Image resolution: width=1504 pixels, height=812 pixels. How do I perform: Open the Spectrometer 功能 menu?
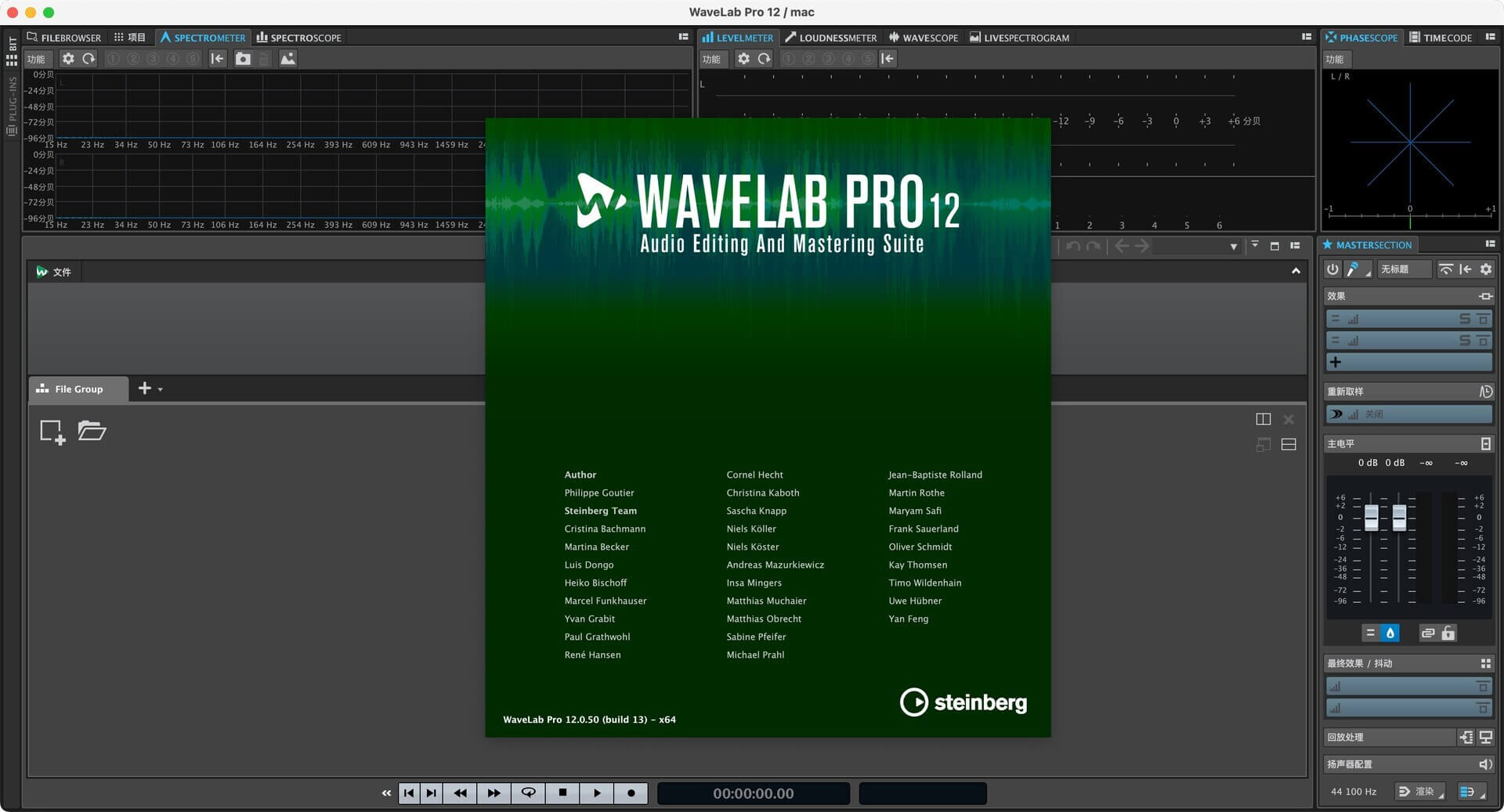(37, 59)
